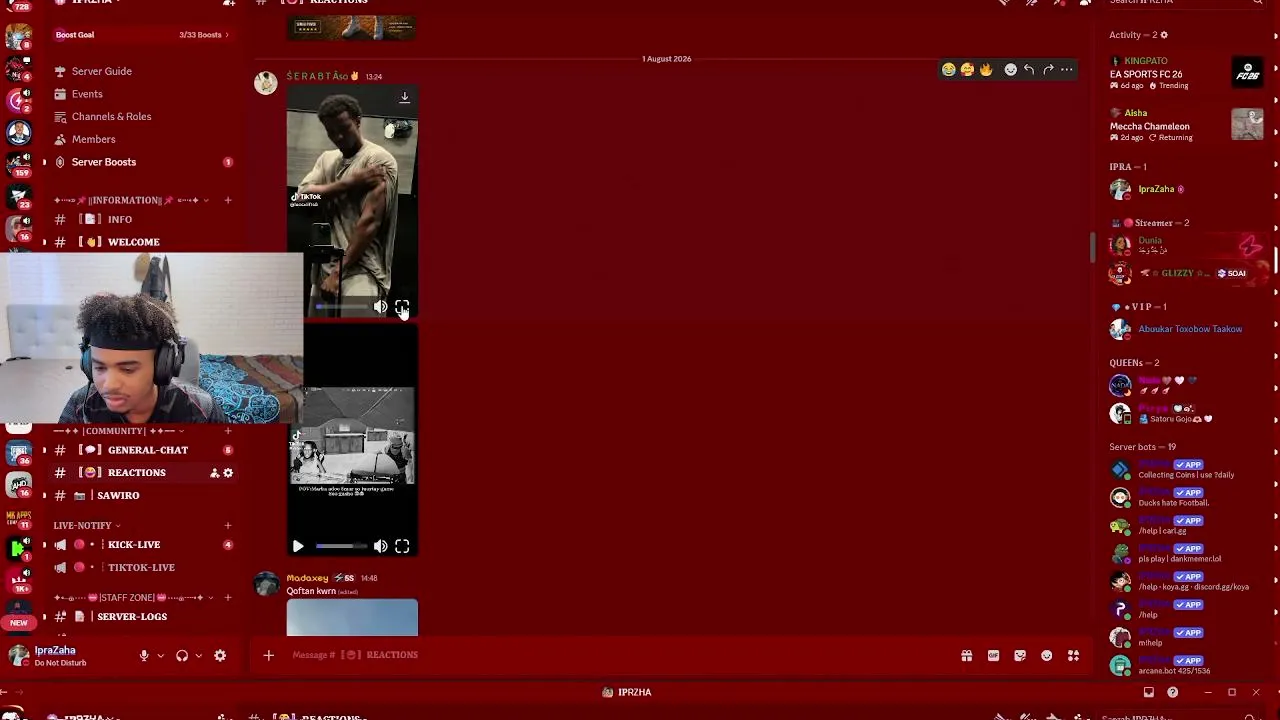Deafen with the headphones button
Screen dimensions: 1280x720
point(182,656)
